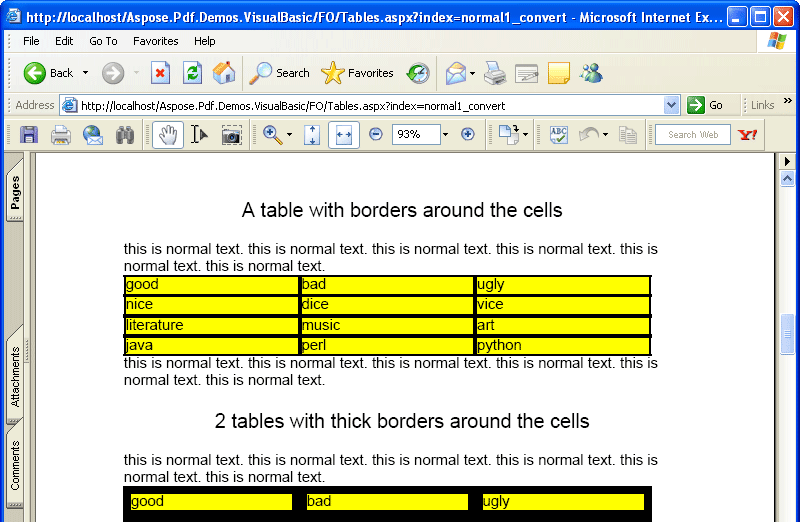Screen dimensions: 800x522
Task: Click the Search Web input box
Action: pos(692,135)
